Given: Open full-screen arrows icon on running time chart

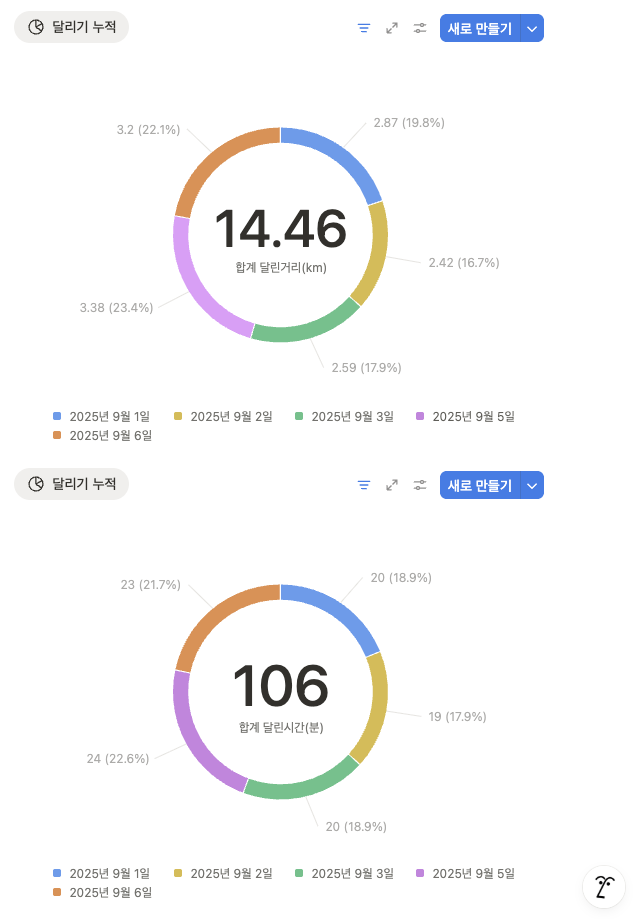Looking at the screenshot, I should click(392, 485).
